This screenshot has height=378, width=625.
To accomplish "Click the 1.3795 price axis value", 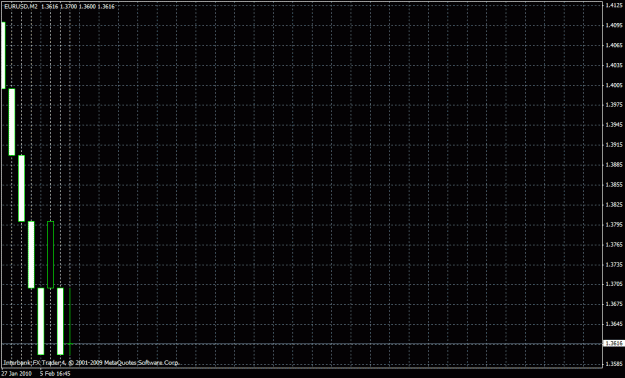I will pos(614,225).
